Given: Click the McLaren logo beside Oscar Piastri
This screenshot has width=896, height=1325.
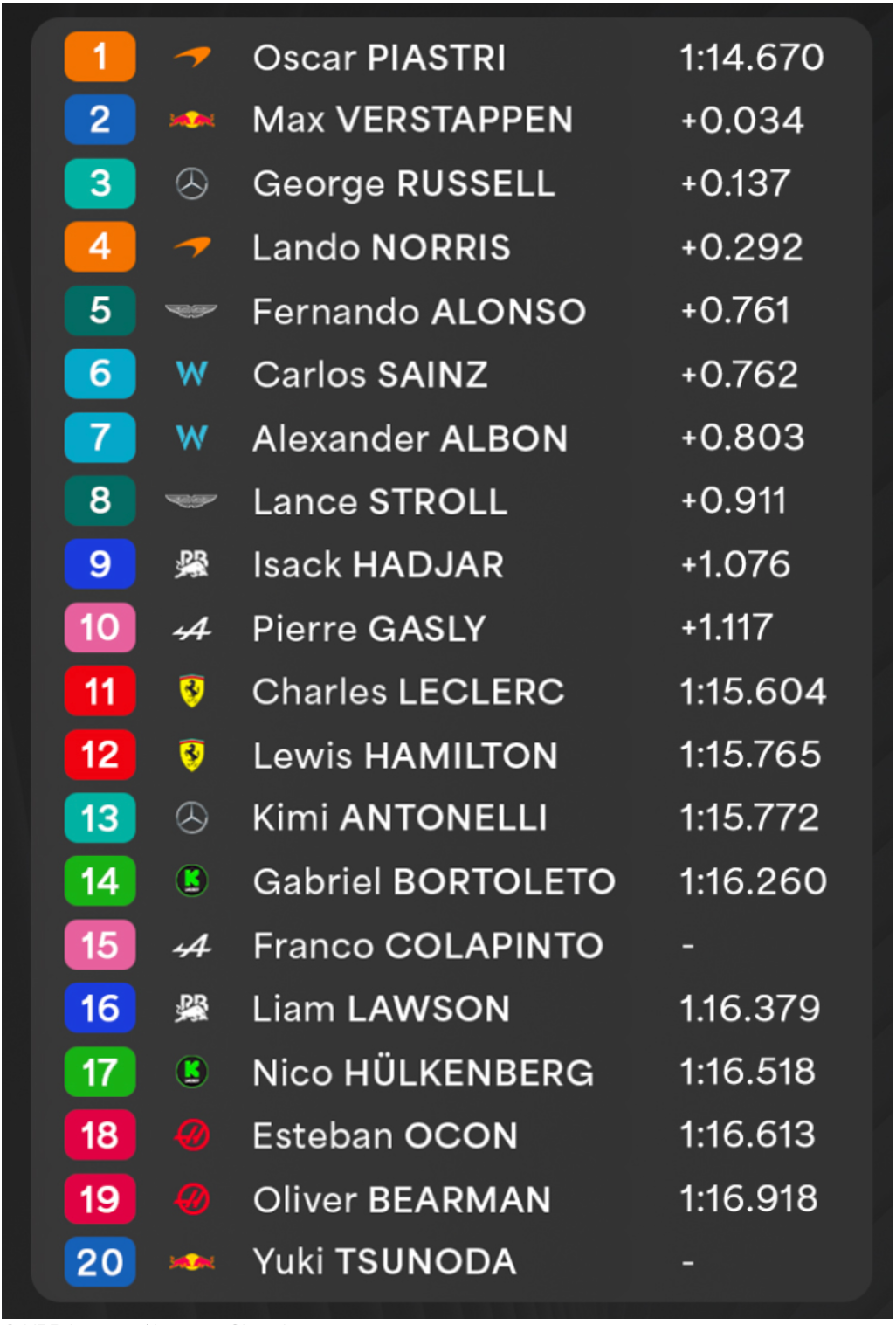Looking at the screenshot, I should (192, 57).
